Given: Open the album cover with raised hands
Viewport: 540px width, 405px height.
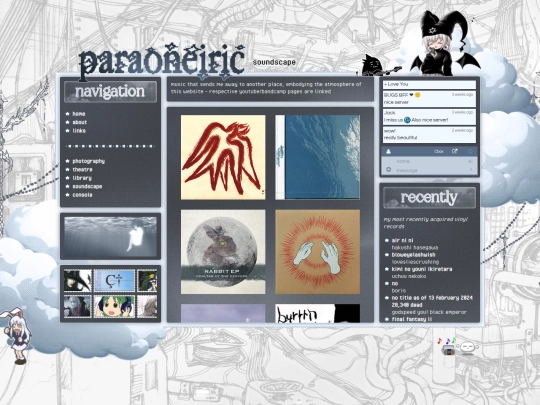Looking at the screenshot, I should tap(318, 252).
